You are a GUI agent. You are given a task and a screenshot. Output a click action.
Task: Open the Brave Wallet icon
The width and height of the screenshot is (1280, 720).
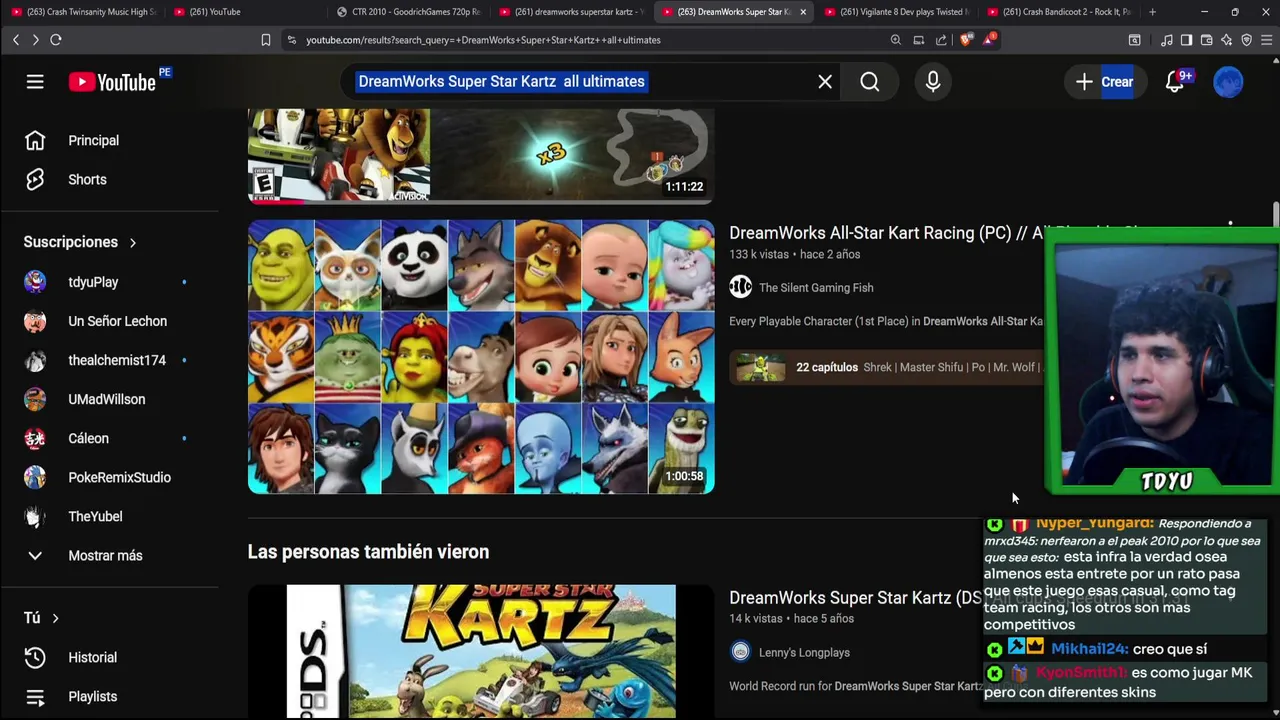point(1206,40)
